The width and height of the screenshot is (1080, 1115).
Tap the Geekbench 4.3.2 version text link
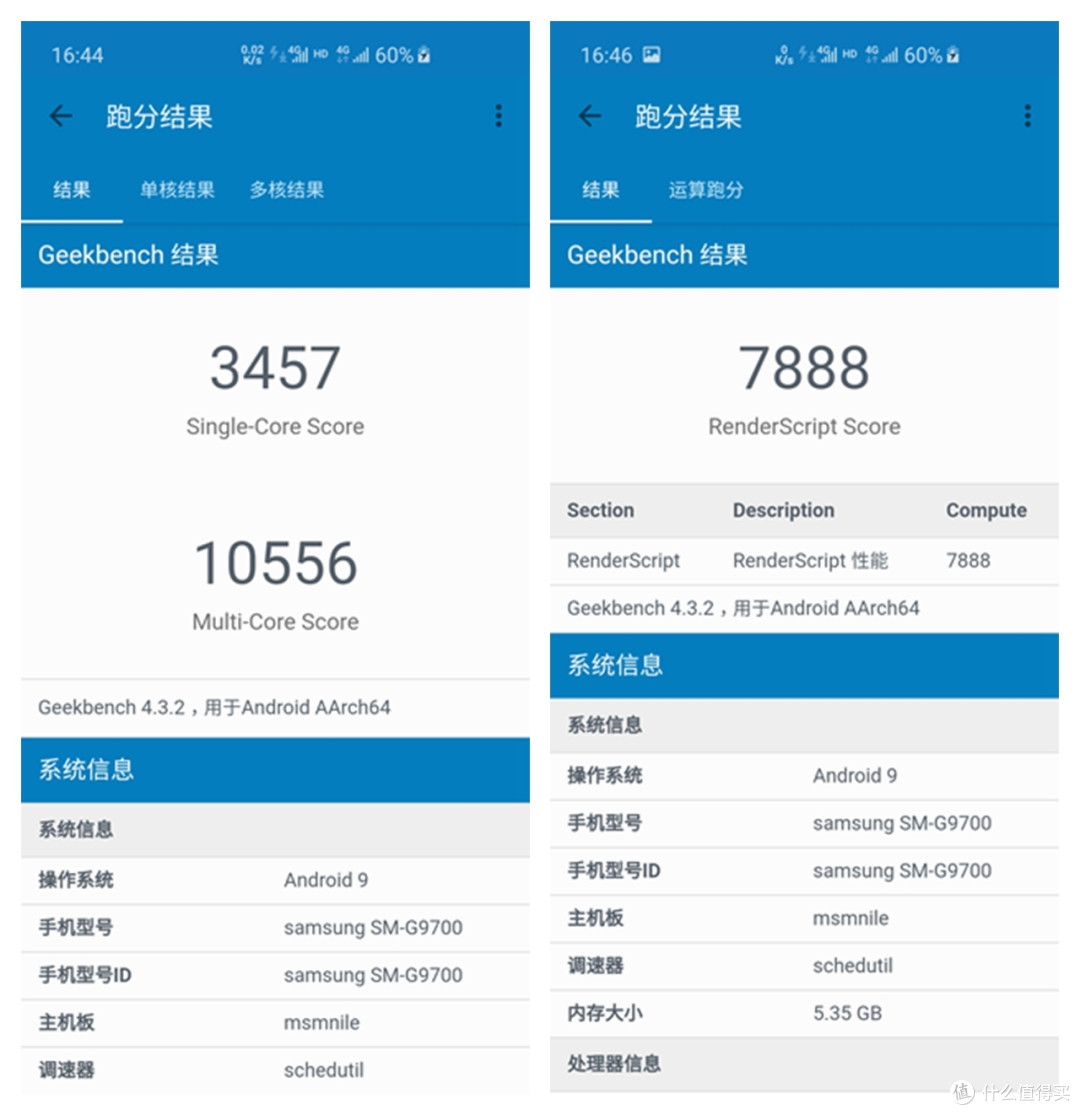[216, 707]
